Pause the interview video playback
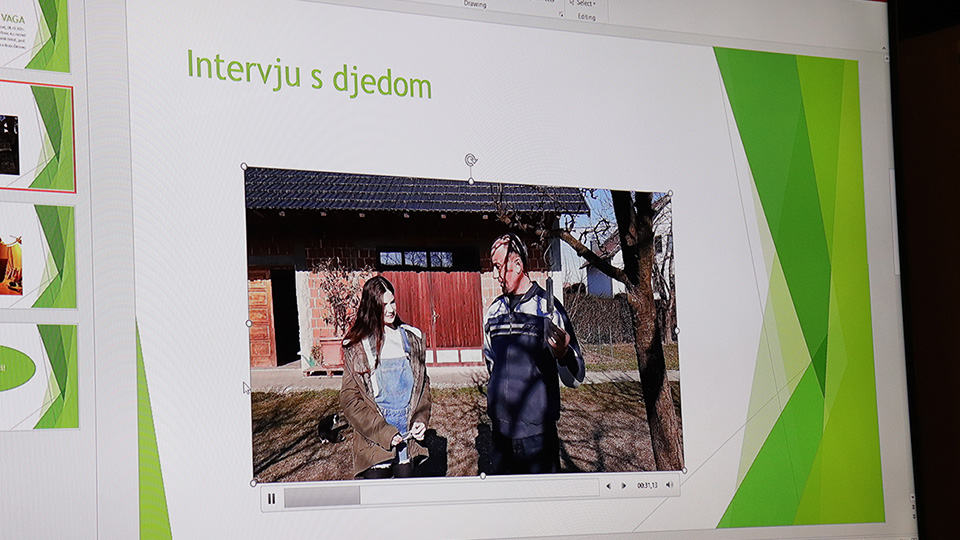The height and width of the screenshot is (540, 960). (271, 499)
